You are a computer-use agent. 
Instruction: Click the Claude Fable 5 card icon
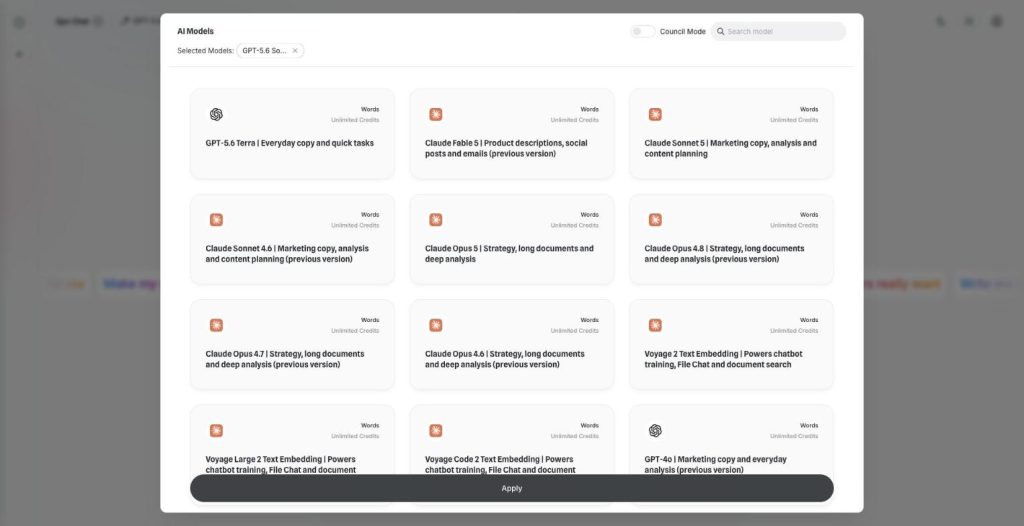pos(436,114)
